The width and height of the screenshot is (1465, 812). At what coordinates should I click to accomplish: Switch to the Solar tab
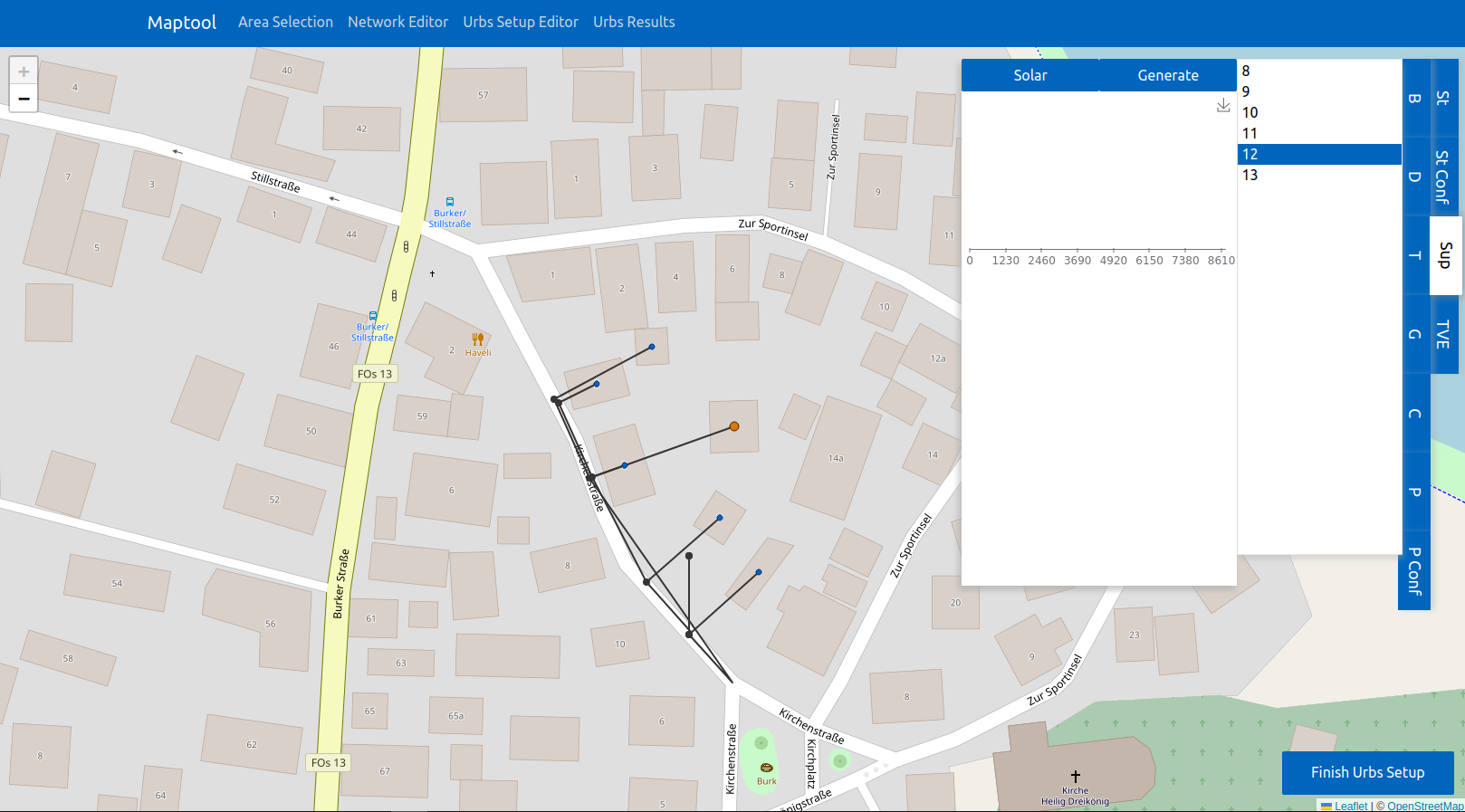1030,75
